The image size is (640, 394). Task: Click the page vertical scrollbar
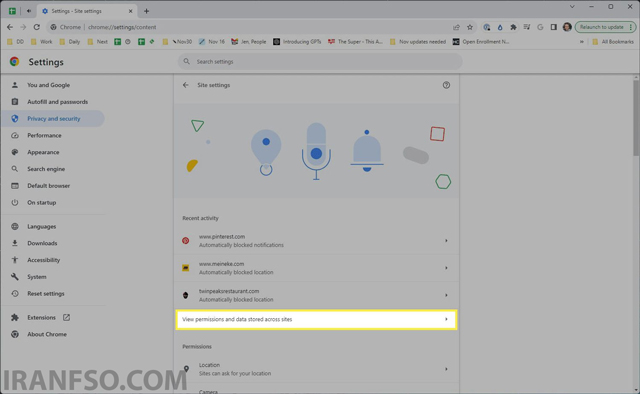(x=636, y=118)
